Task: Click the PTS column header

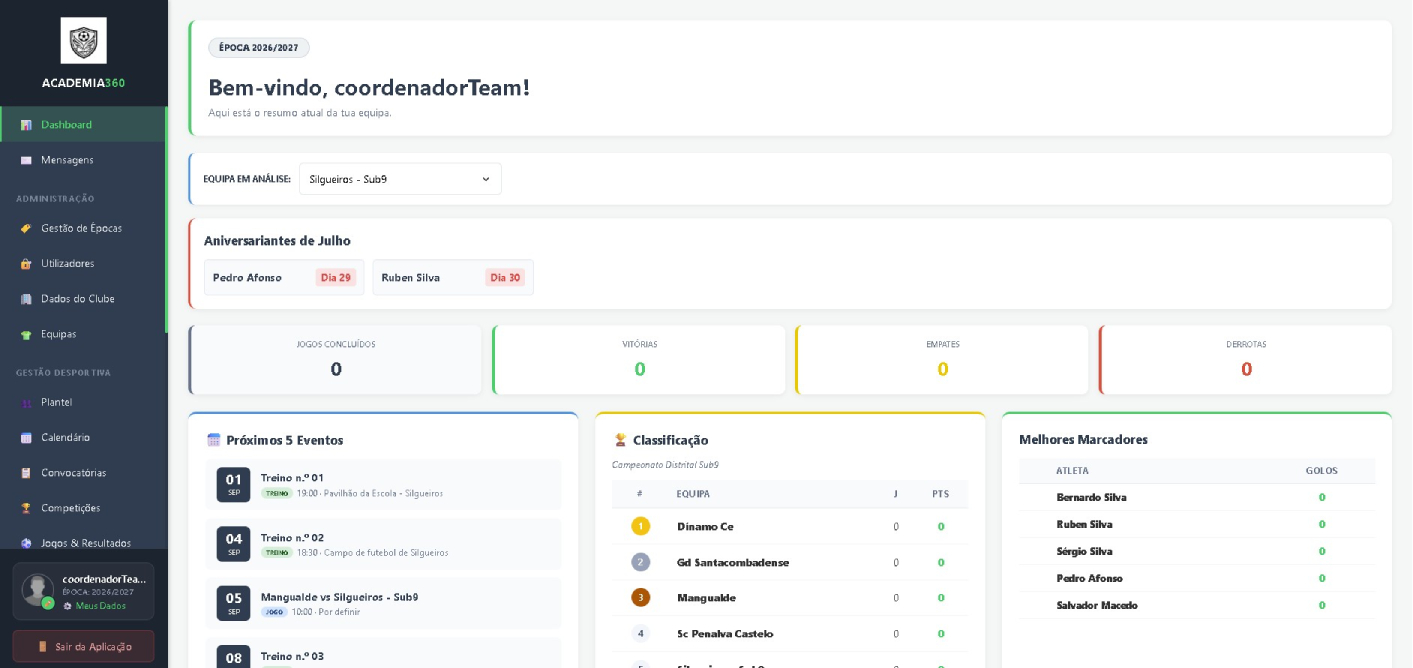Action: [x=940, y=494]
